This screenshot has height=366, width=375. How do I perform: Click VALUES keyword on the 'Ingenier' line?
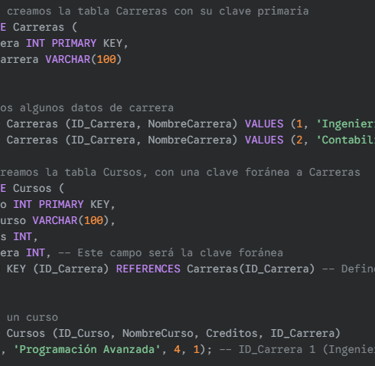tap(264, 124)
